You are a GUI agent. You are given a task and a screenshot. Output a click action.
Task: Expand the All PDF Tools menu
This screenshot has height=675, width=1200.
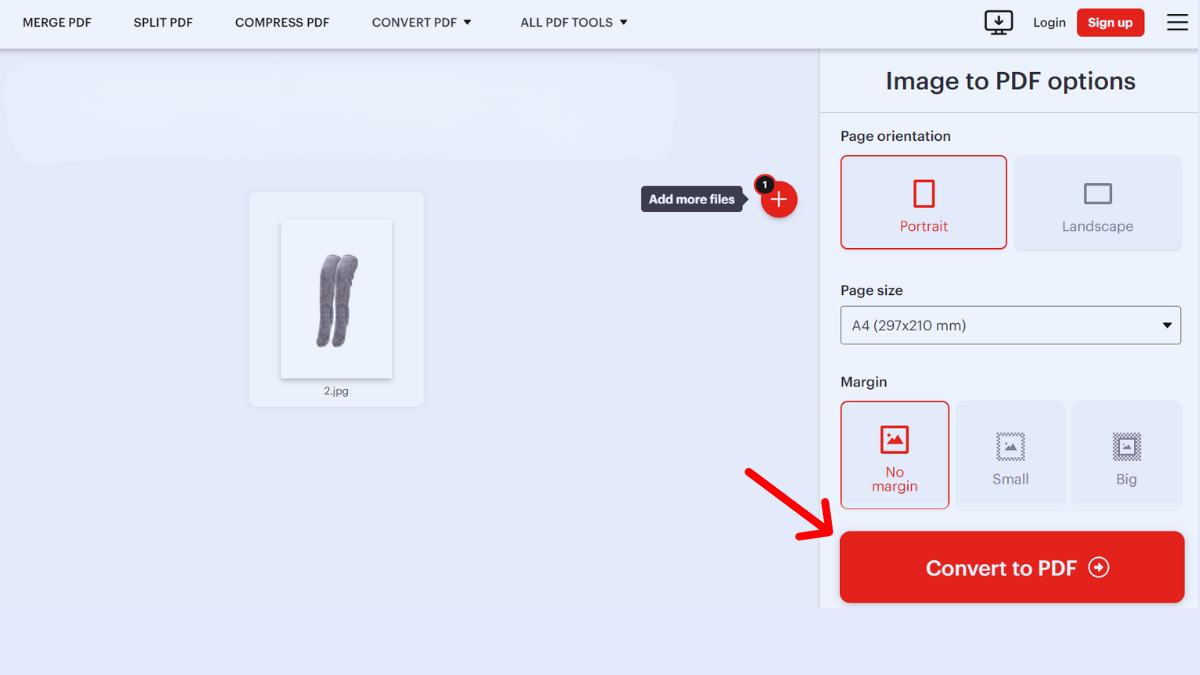574,22
